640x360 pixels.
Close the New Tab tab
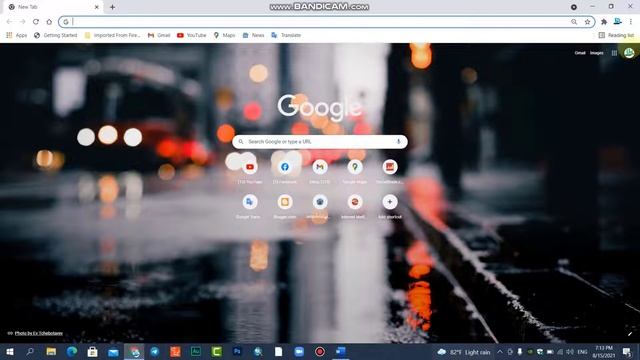97,7
